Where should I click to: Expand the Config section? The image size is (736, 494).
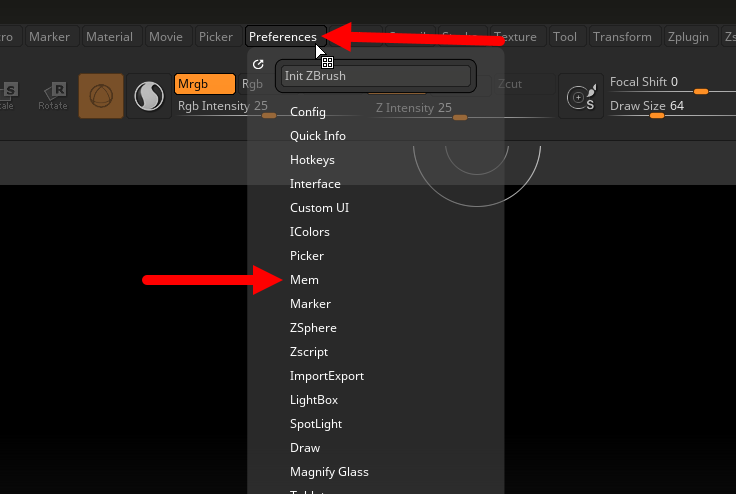click(307, 112)
